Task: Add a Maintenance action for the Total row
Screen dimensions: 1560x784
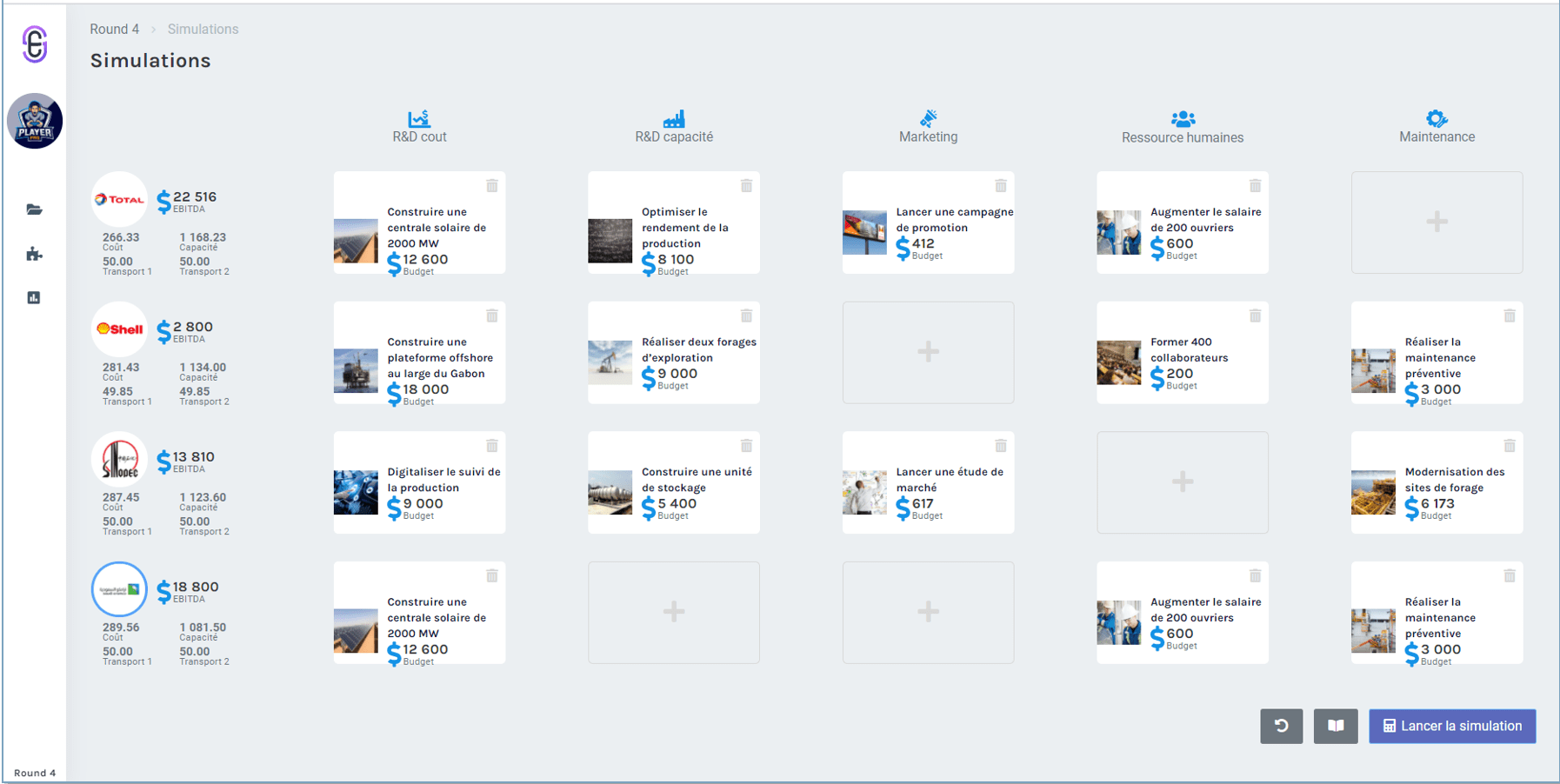Action: click(1437, 223)
